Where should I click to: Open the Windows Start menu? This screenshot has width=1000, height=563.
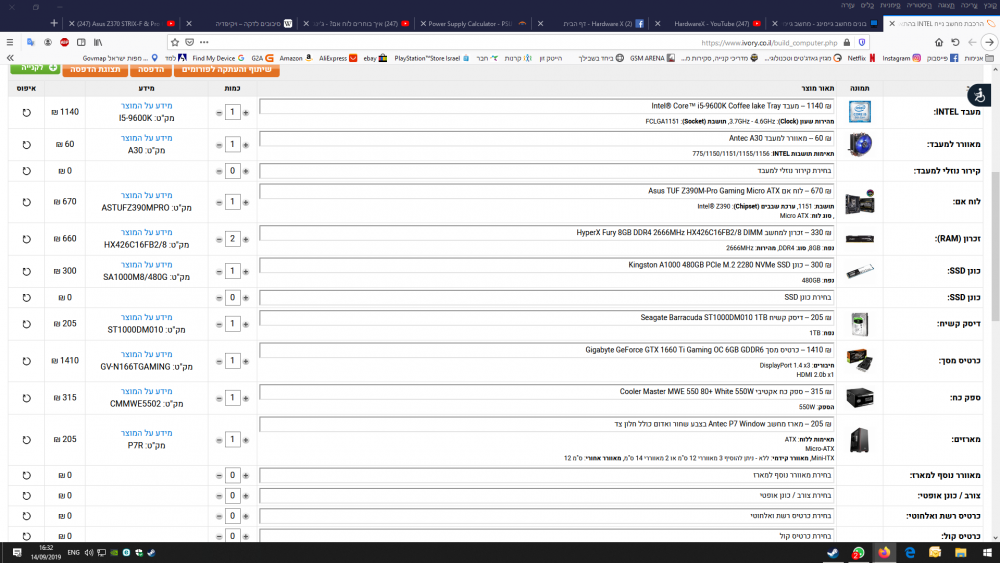pos(987,552)
